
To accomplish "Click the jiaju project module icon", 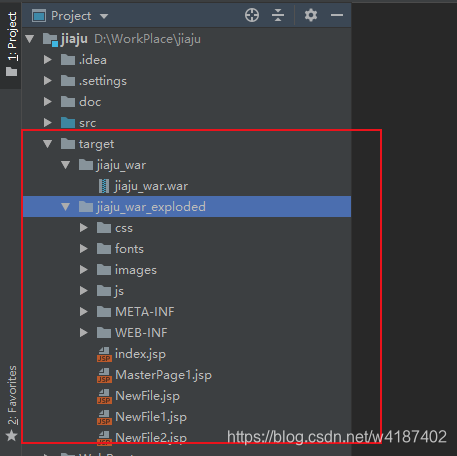I will coord(50,40).
